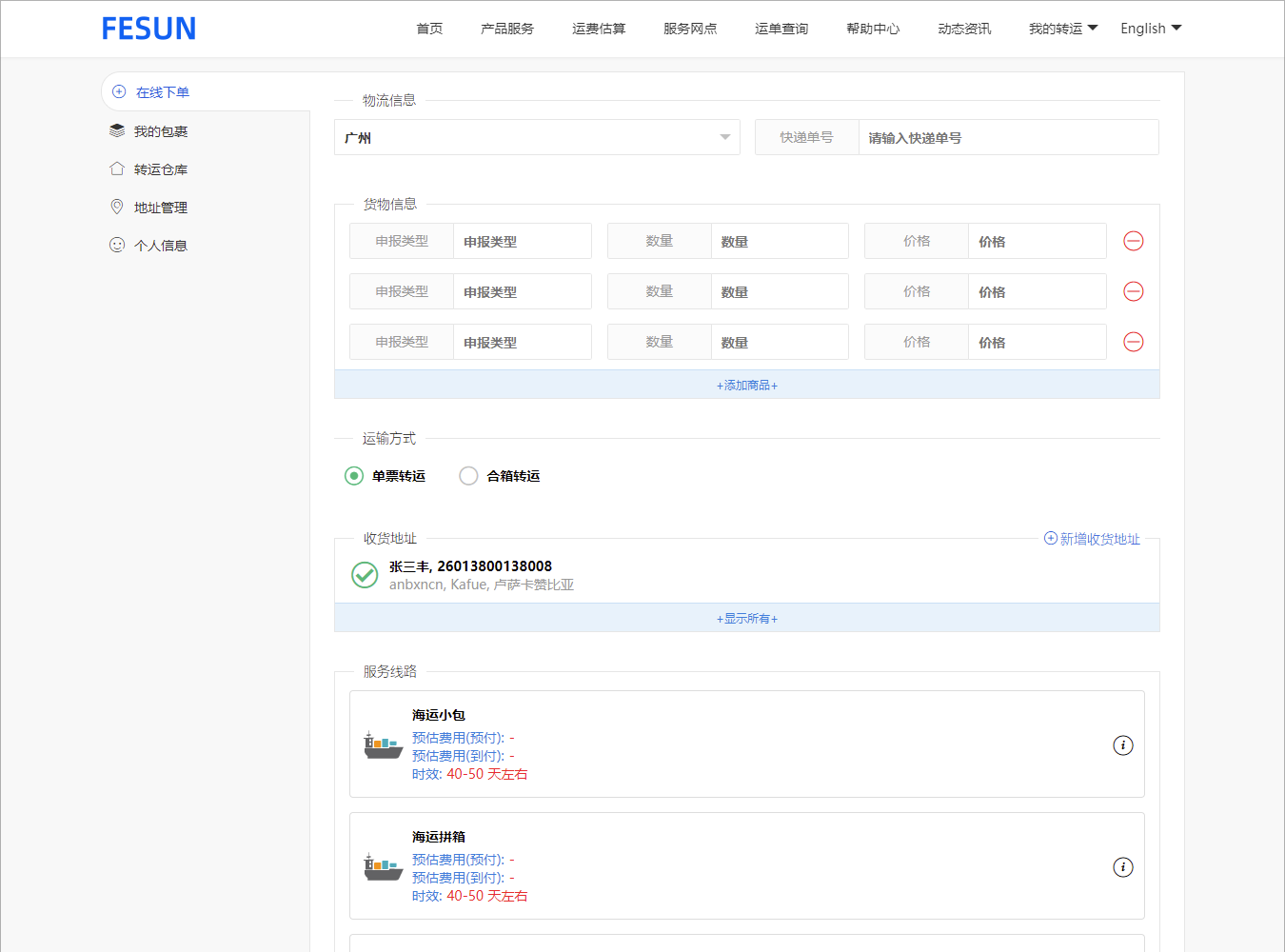
Task: Click 新增收货地址 link text
Action: (1100, 539)
